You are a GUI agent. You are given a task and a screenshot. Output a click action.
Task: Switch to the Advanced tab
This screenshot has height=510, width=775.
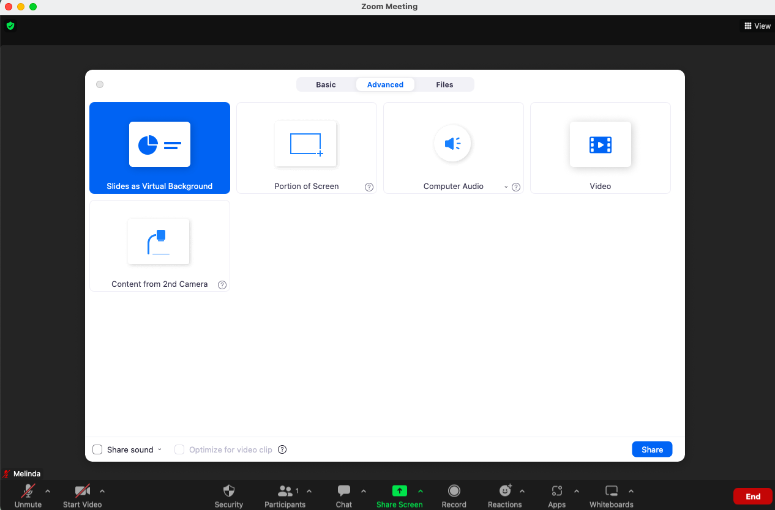pyautogui.click(x=385, y=85)
